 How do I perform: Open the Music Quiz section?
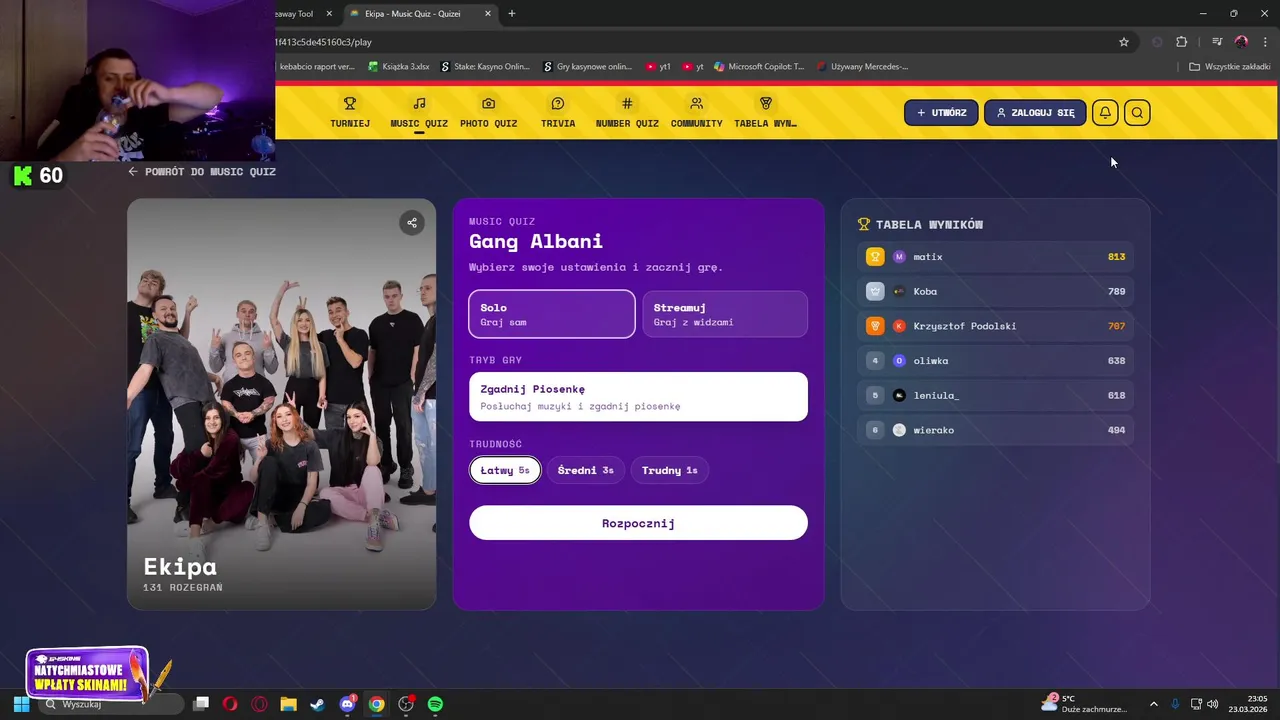coord(419,112)
